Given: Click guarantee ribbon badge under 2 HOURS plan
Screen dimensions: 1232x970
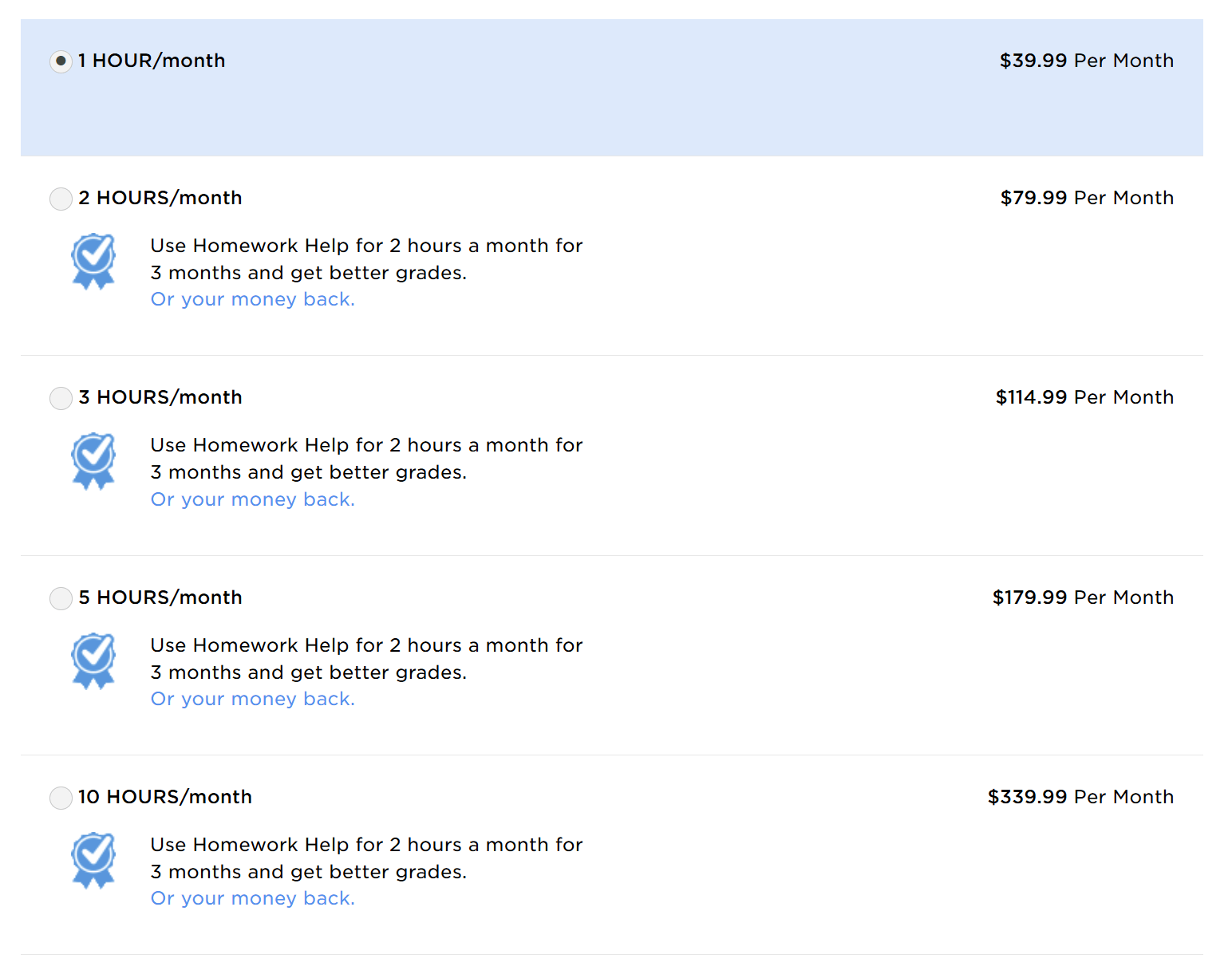Looking at the screenshot, I should click(x=93, y=261).
